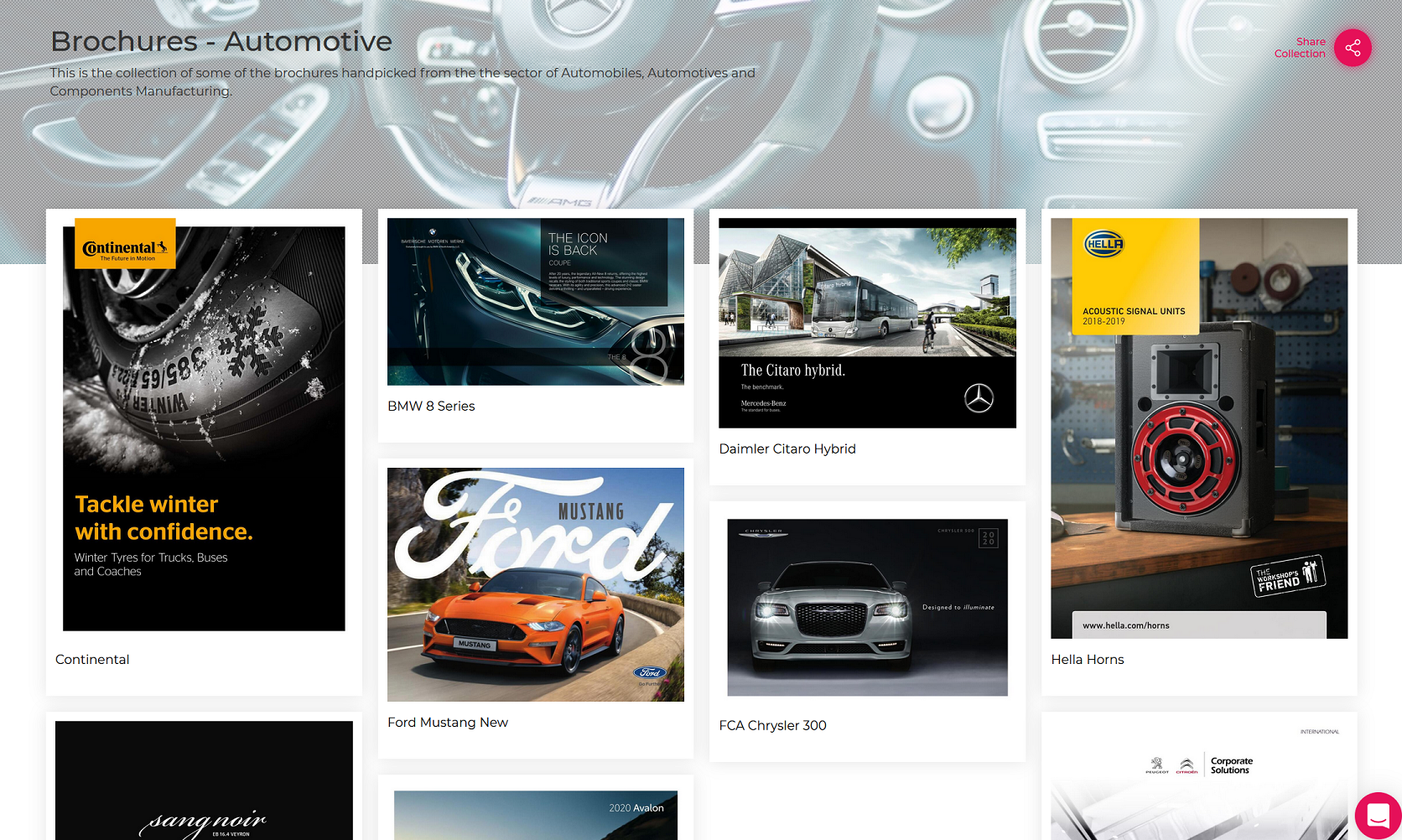Viewport: 1402px width, 840px height.
Task: Open the Peugeot Citroën Corporate Solutions brochure
Action: (x=1199, y=780)
